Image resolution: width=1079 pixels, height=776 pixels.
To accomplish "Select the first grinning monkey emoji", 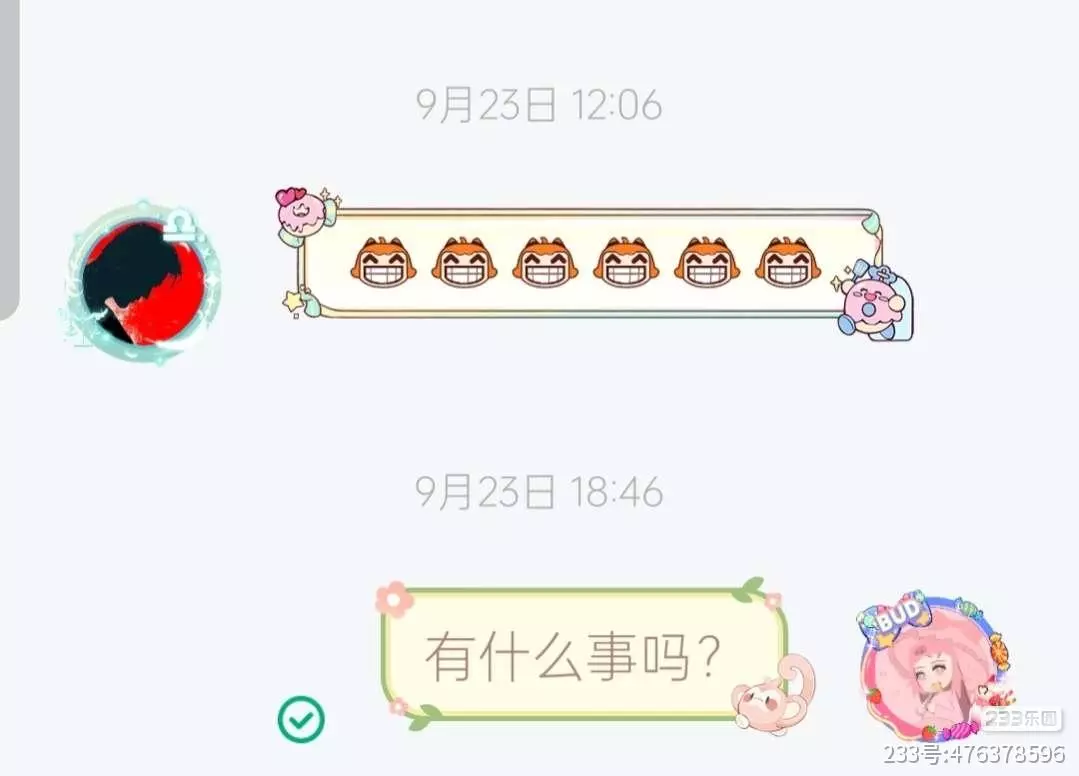I will pos(383,262).
